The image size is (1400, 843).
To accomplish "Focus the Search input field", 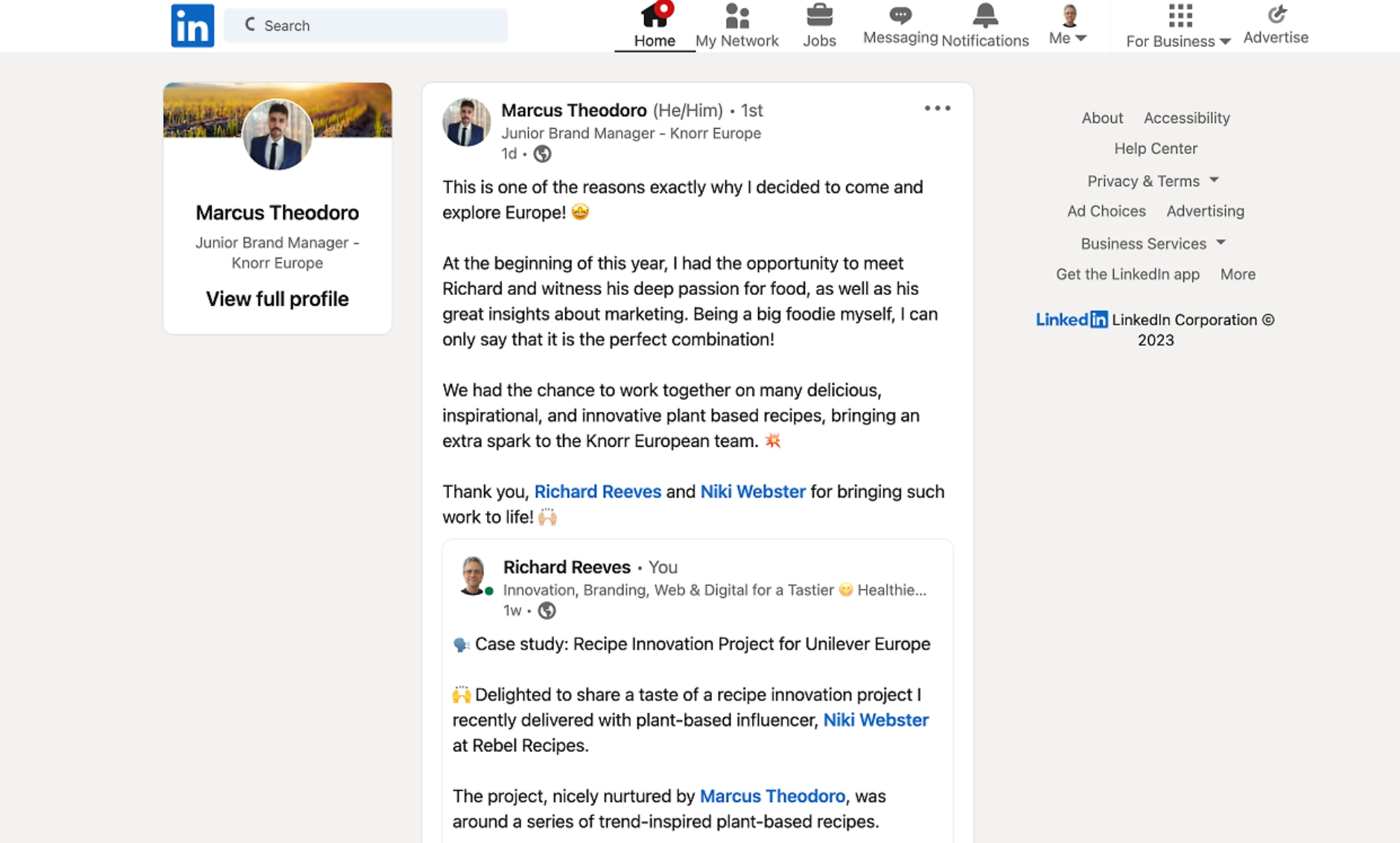I will [x=366, y=25].
